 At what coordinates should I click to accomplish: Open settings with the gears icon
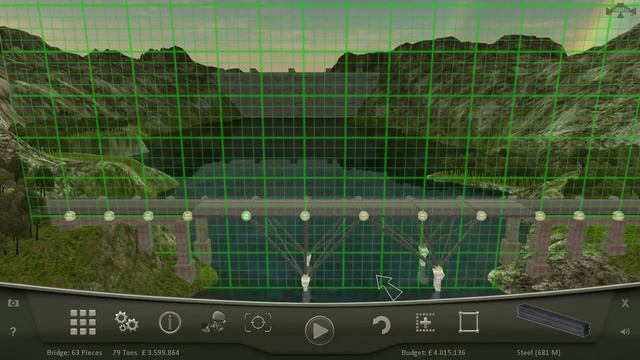tap(126, 322)
